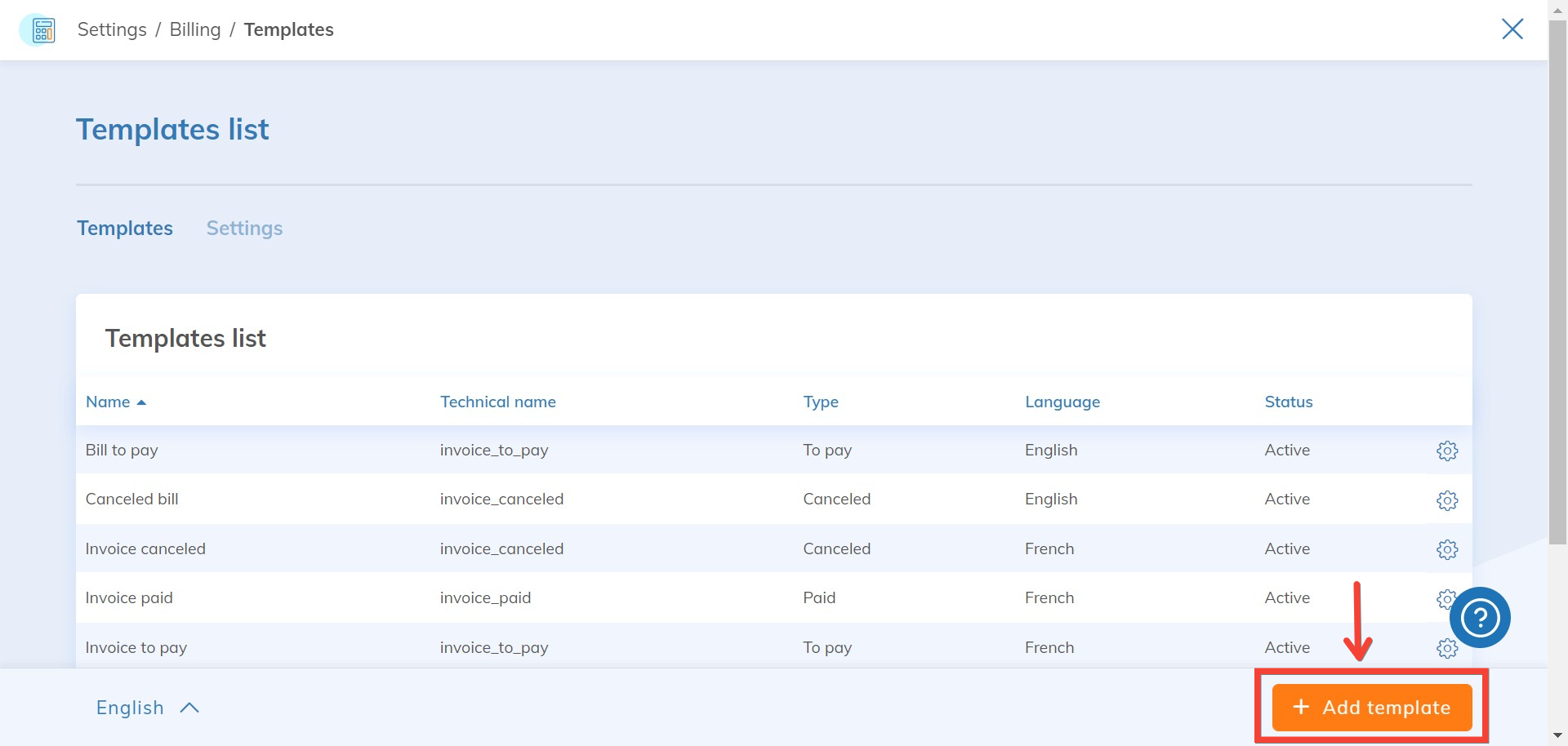1568x746 pixels.
Task: Switch to the Settings tab
Action: pos(244,229)
